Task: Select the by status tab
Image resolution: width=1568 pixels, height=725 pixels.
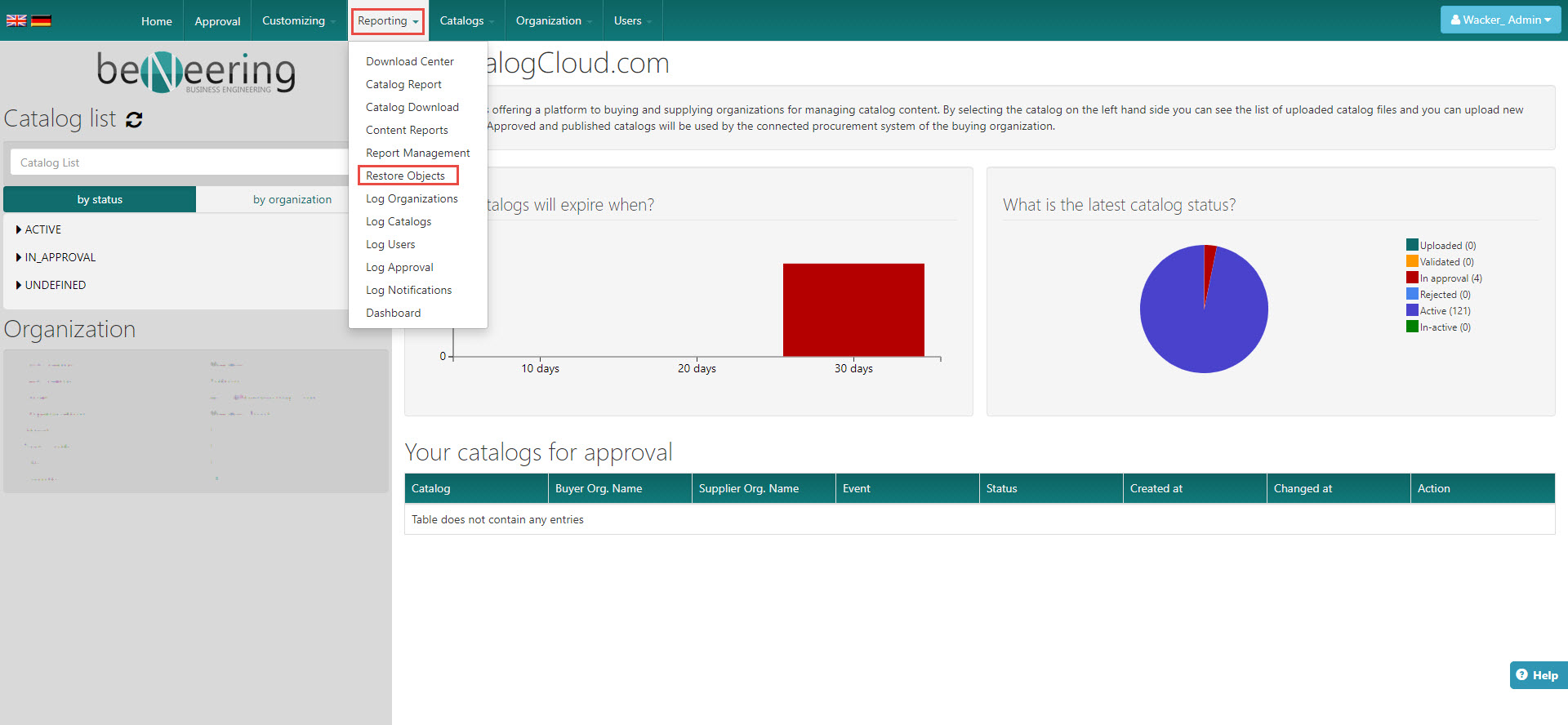Action: [100, 199]
